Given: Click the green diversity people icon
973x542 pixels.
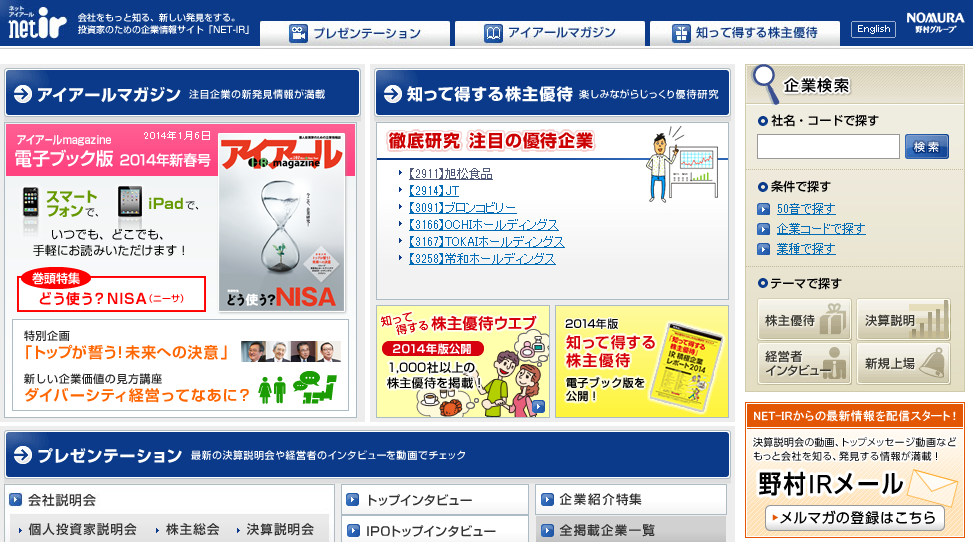Looking at the screenshot, I should tap(272, 390).
